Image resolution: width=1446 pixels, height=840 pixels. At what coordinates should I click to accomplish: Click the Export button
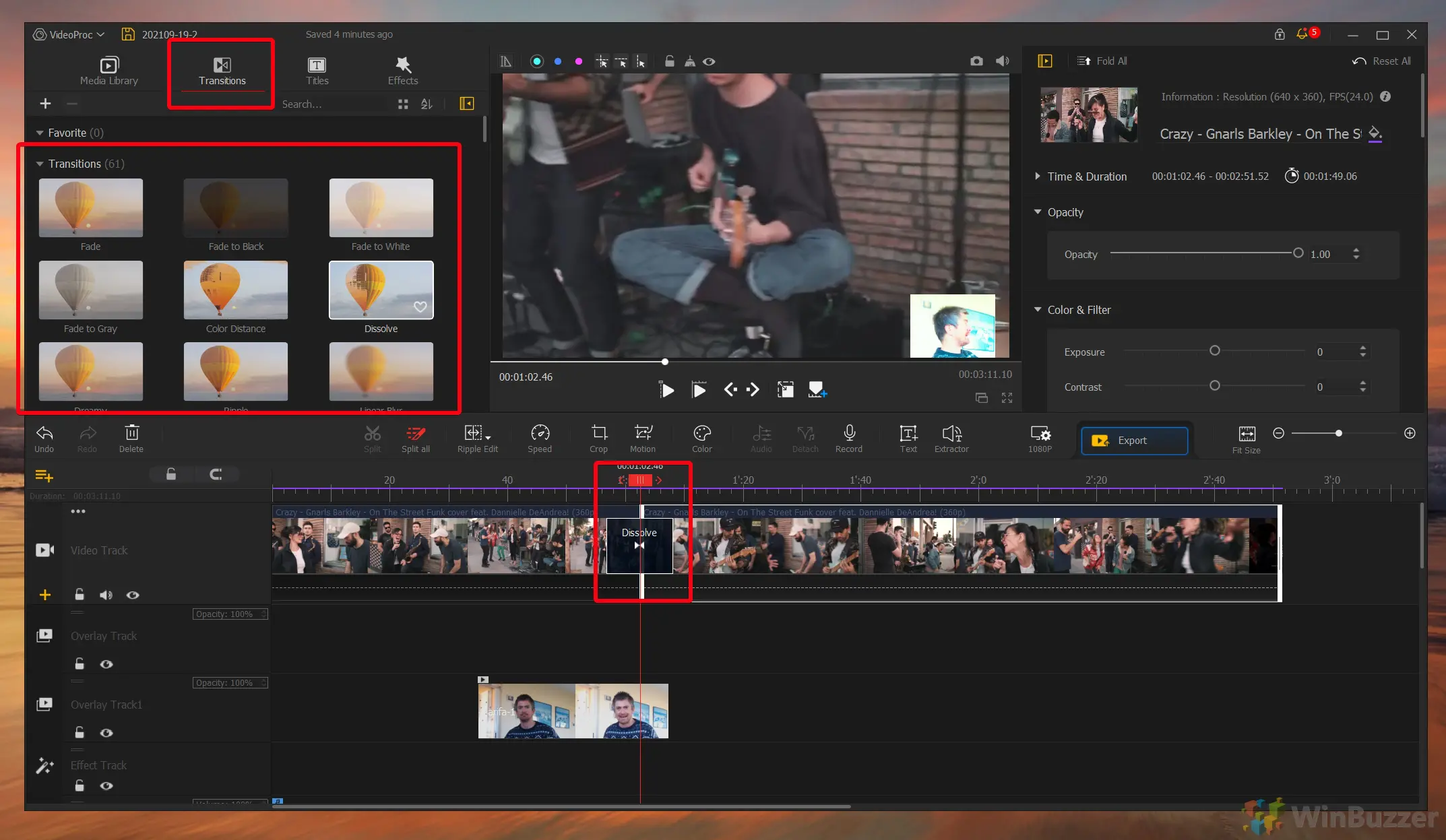pos(1133,440)
